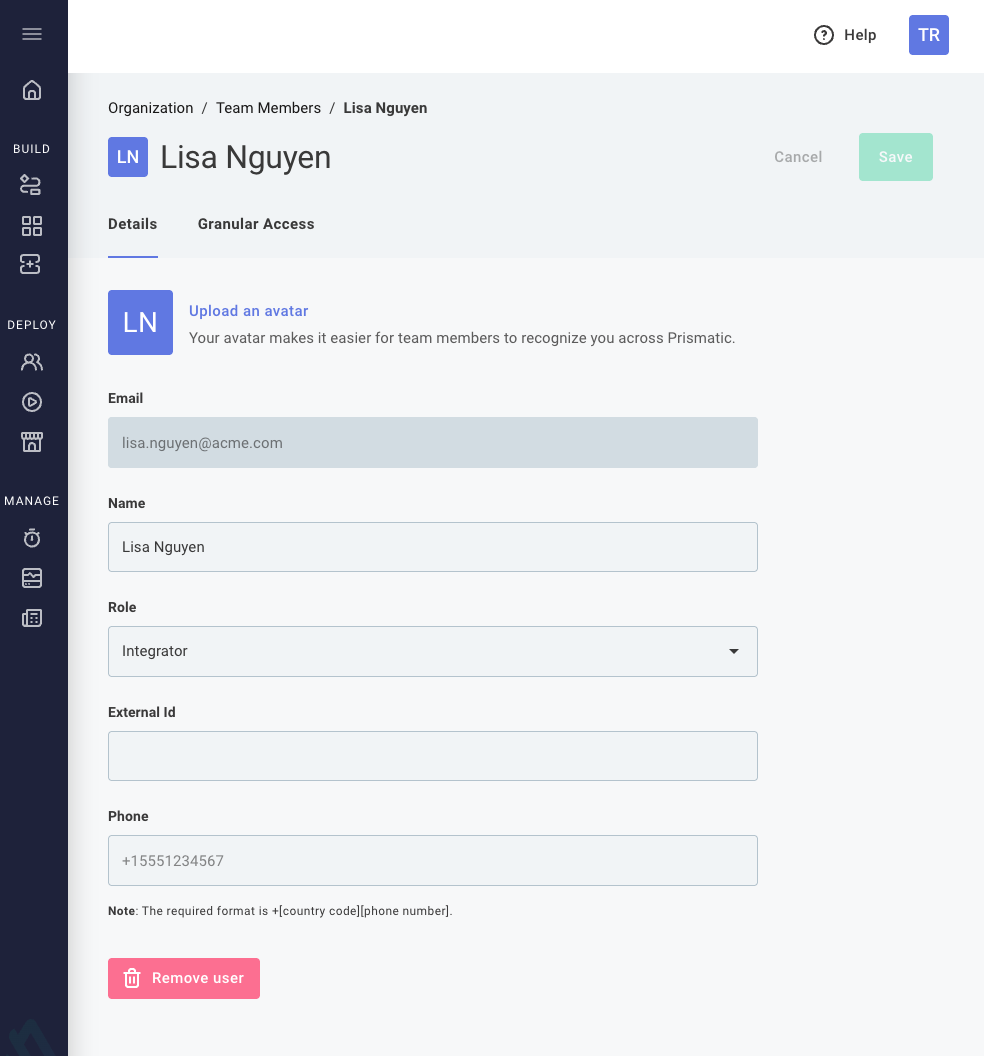Open the Integrations builder icon under BUILD
Screen dimensions: 984x1056
click(x=32, y=185)
